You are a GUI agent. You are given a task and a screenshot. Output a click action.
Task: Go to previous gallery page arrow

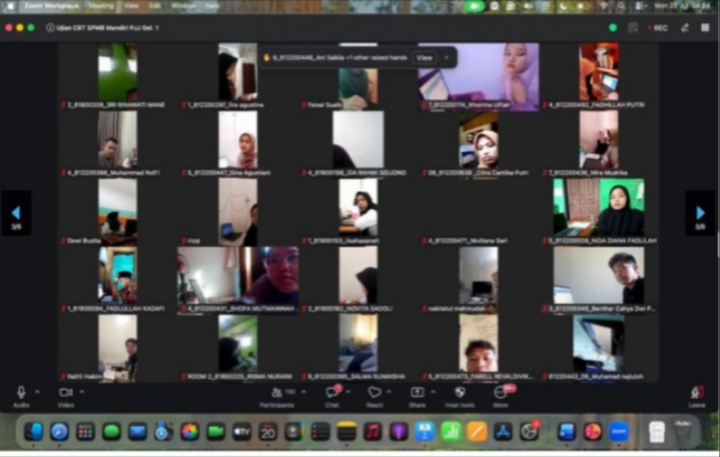(16, 213)
